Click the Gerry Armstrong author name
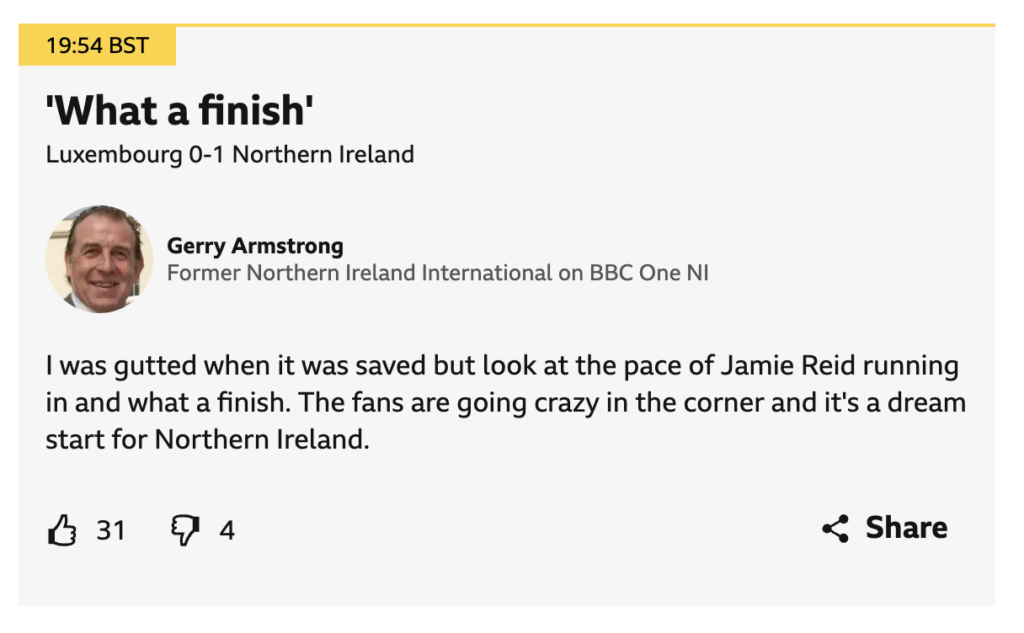Viewport: 1024px width, 633px height. (255, 246)
